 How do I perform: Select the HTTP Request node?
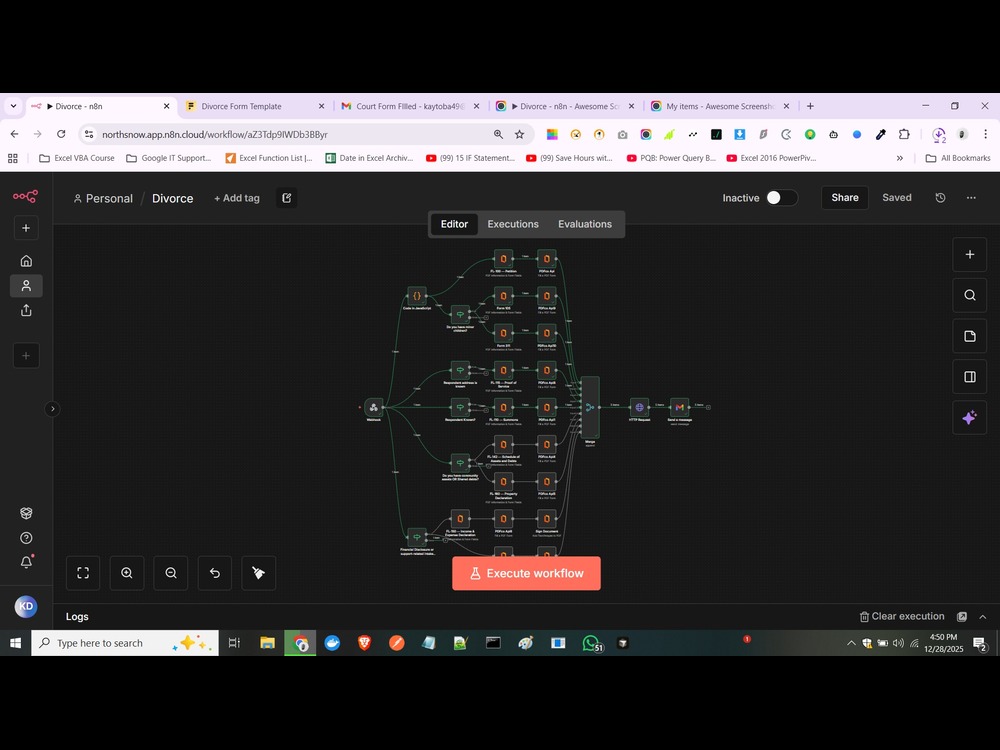[x=639, y=407]
